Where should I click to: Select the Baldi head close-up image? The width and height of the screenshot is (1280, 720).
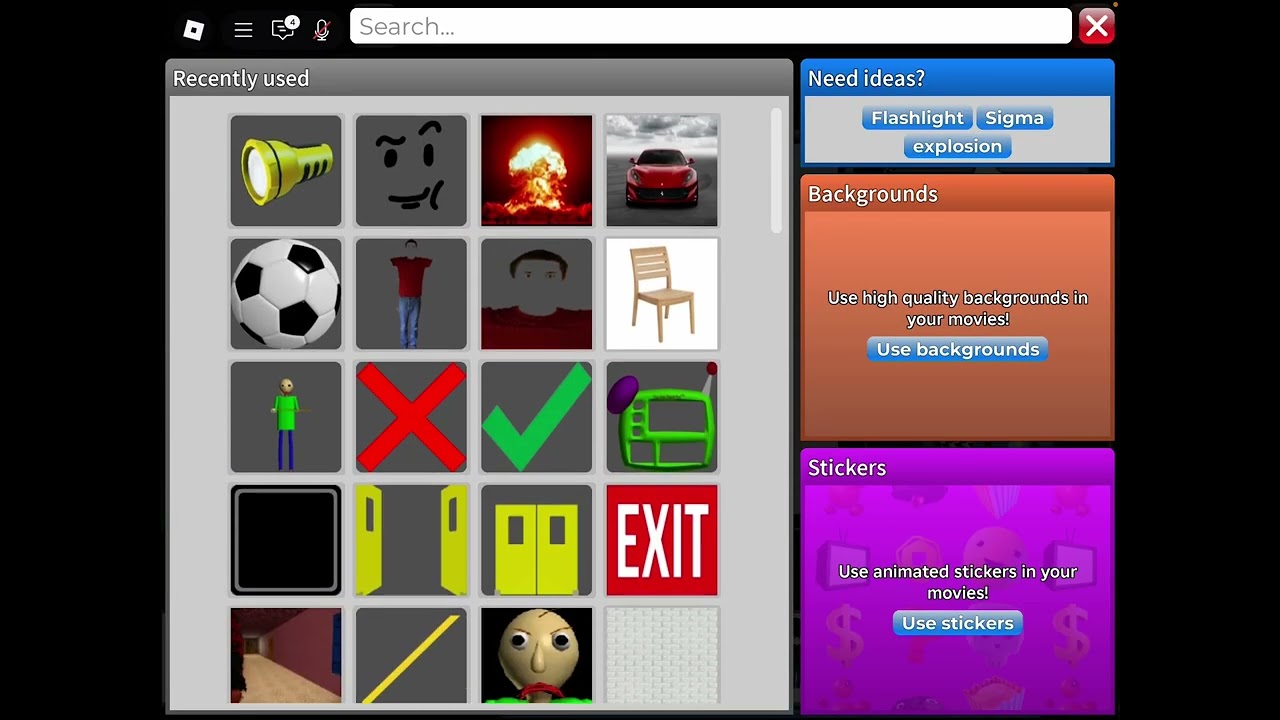537,655
